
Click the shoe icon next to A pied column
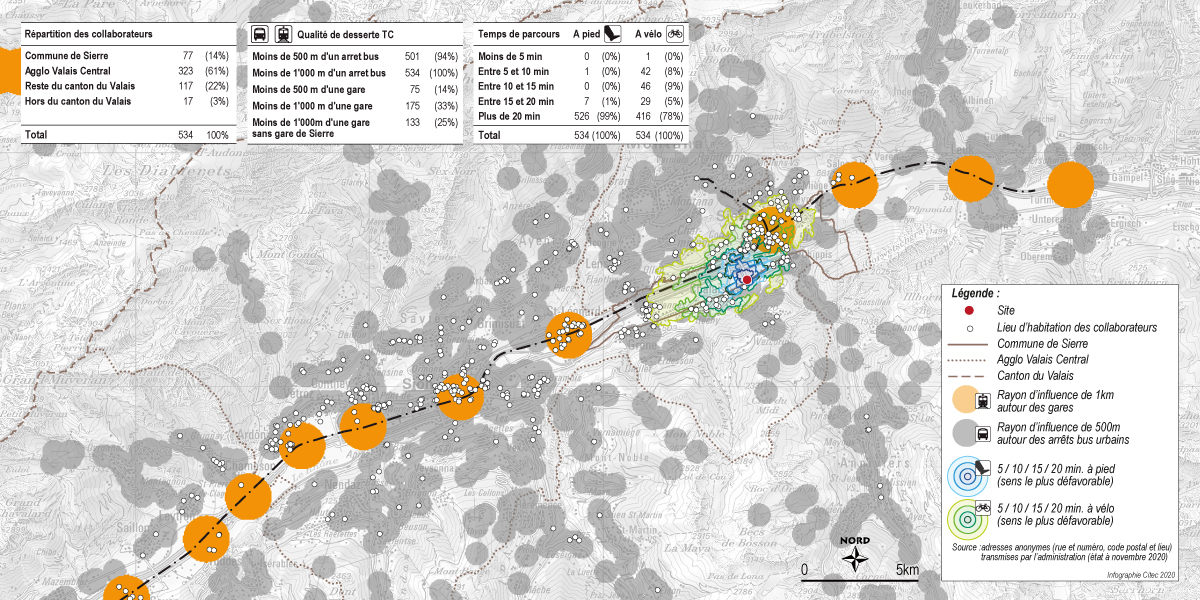tap(611, 35)
